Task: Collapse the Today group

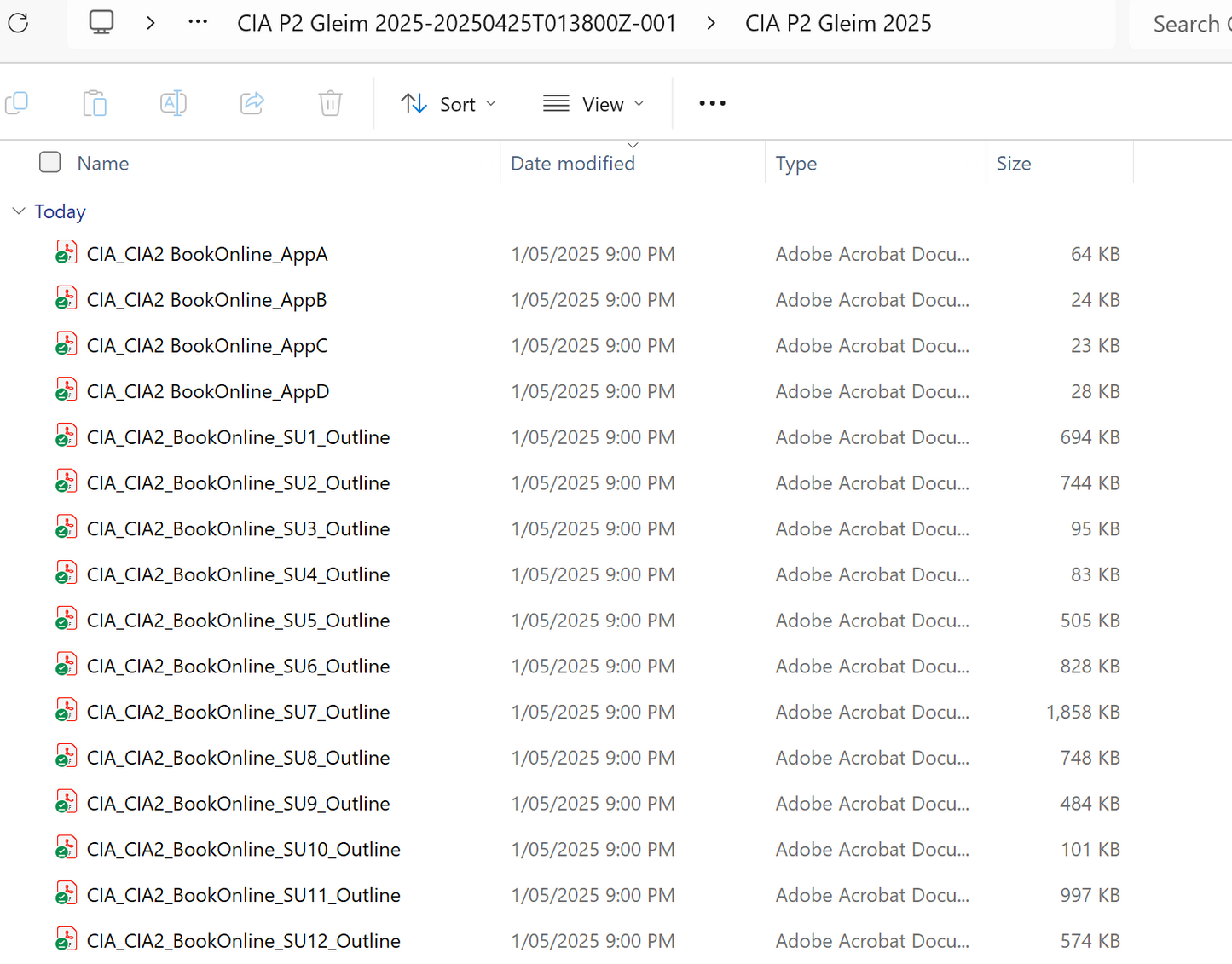Action: coord(19,211)
